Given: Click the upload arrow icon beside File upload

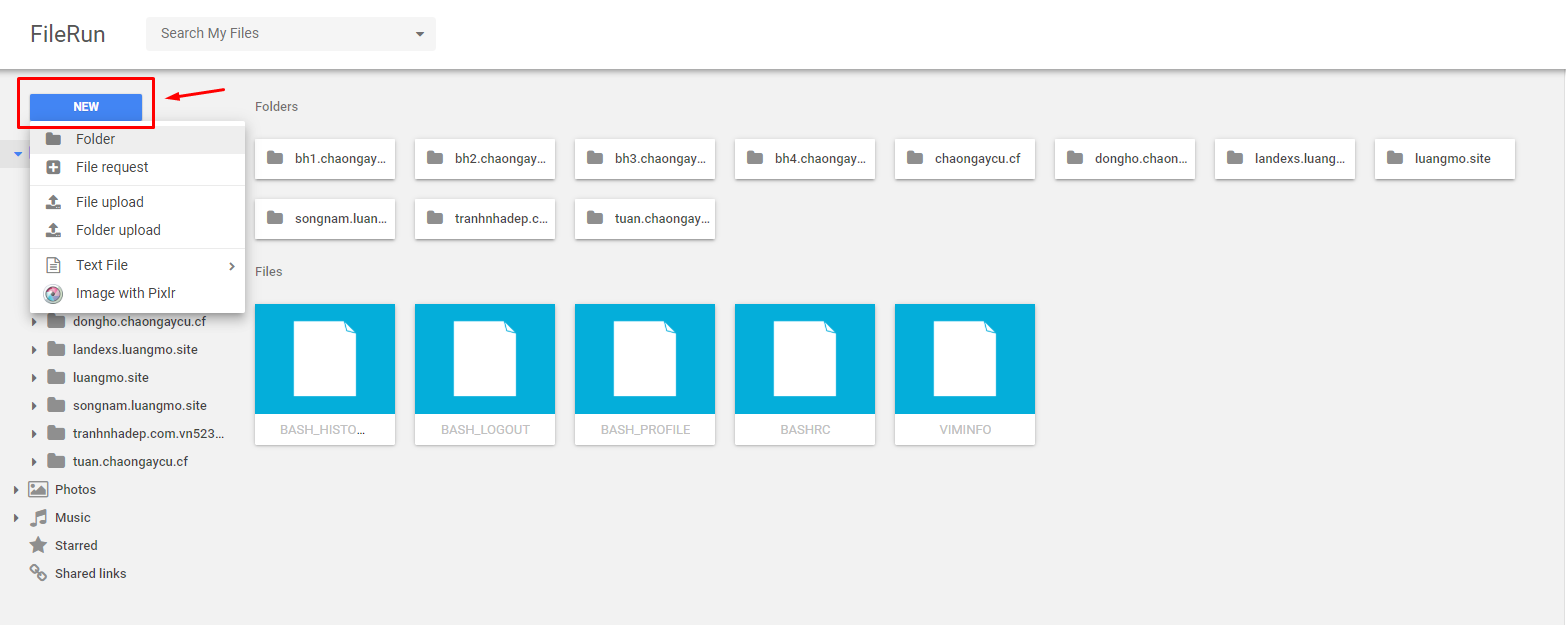Looking at the screenshot, I should pos(54,202).
